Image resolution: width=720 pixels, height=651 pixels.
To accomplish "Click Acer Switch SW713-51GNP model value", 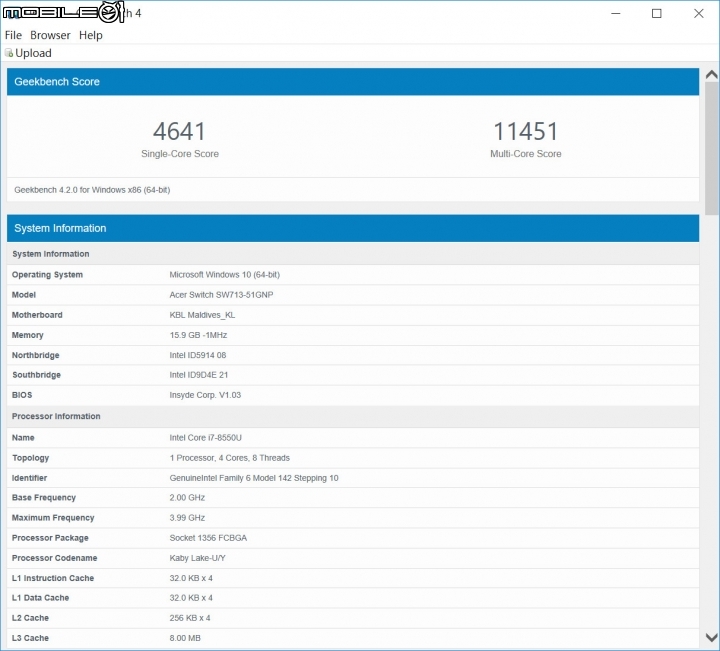I will [221, 295].
